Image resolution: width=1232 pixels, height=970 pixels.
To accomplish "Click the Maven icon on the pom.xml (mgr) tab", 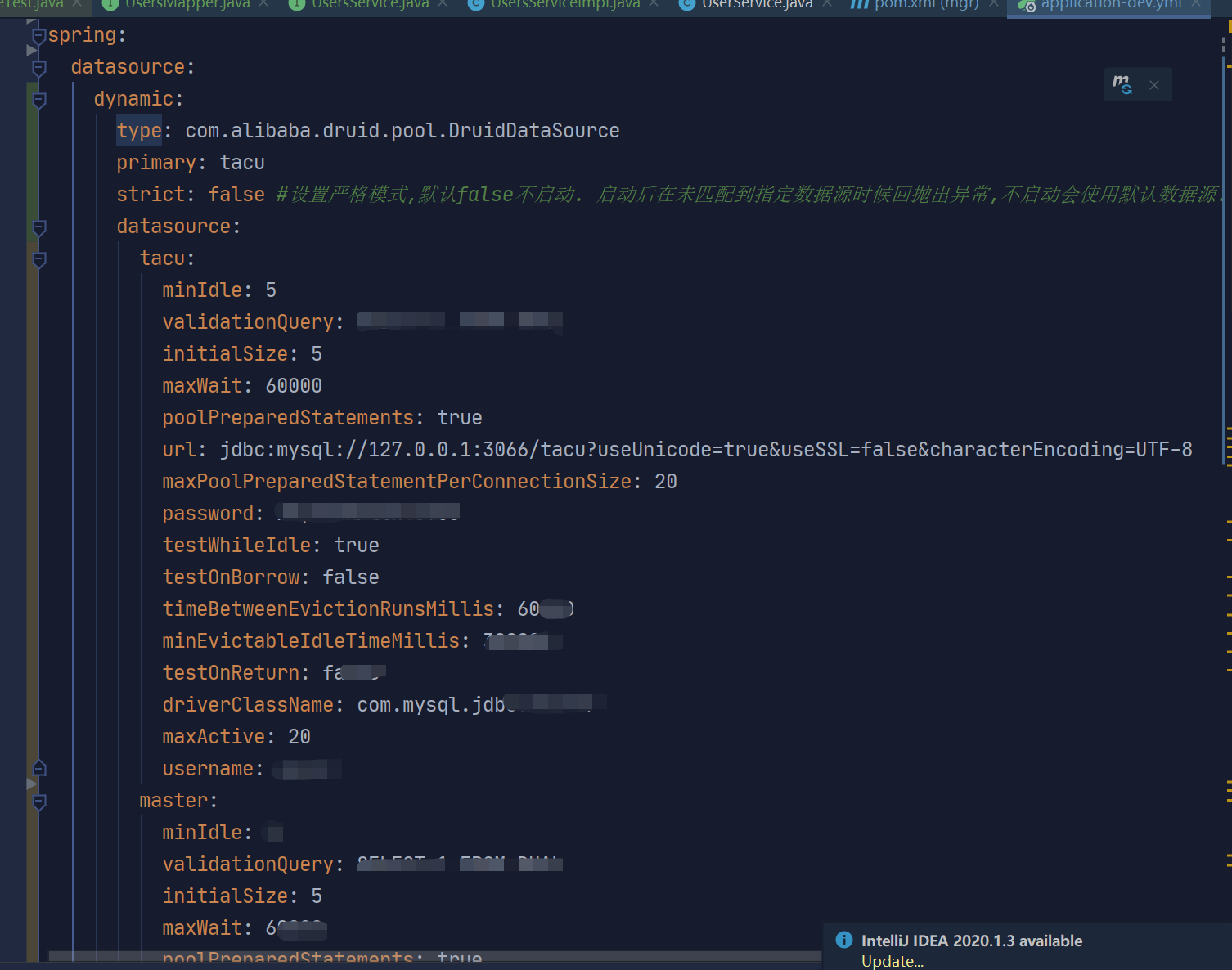I will (860, 4).
